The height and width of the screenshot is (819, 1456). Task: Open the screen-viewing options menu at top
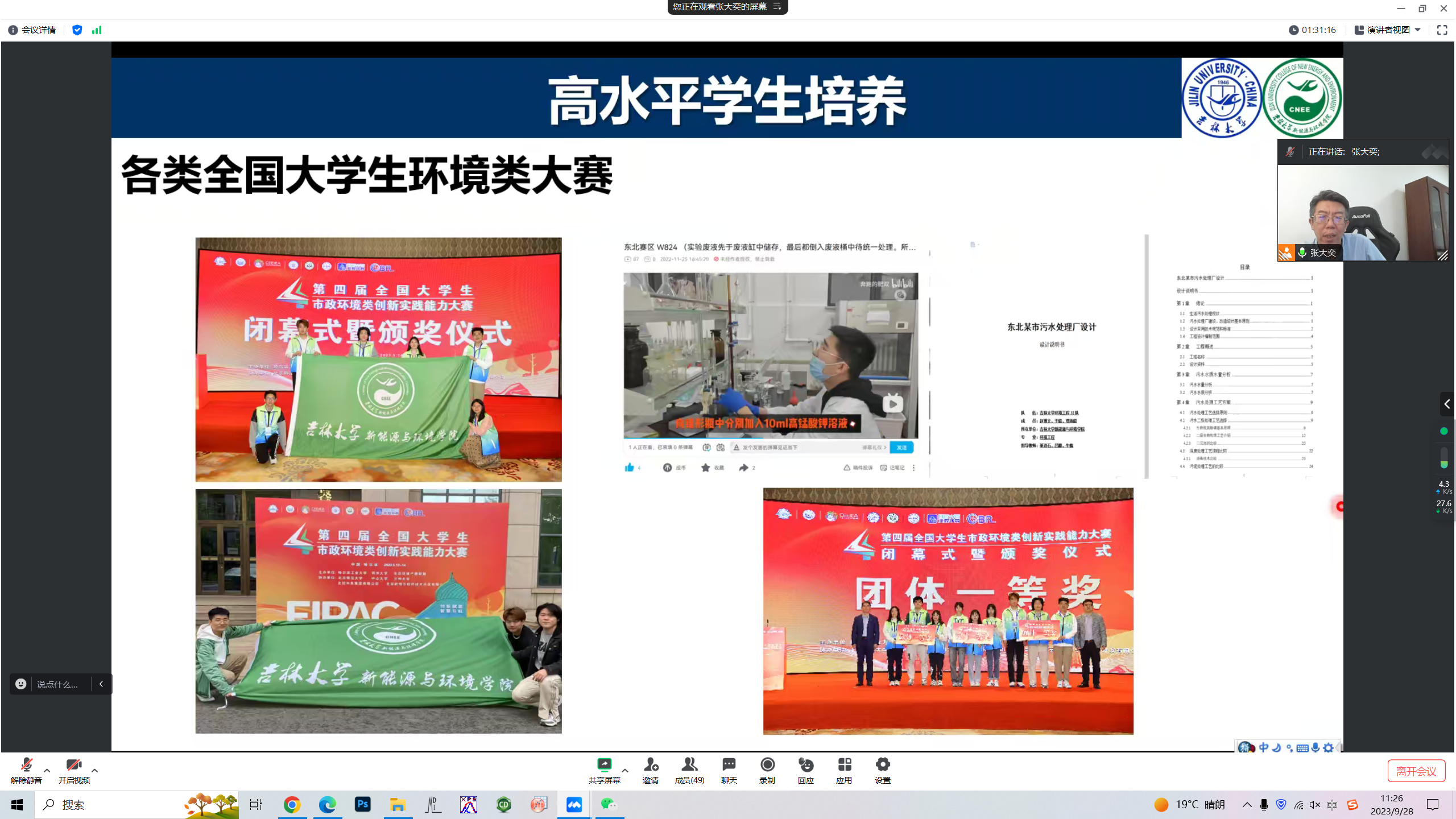pyautogui.click(x=777, y=7)
